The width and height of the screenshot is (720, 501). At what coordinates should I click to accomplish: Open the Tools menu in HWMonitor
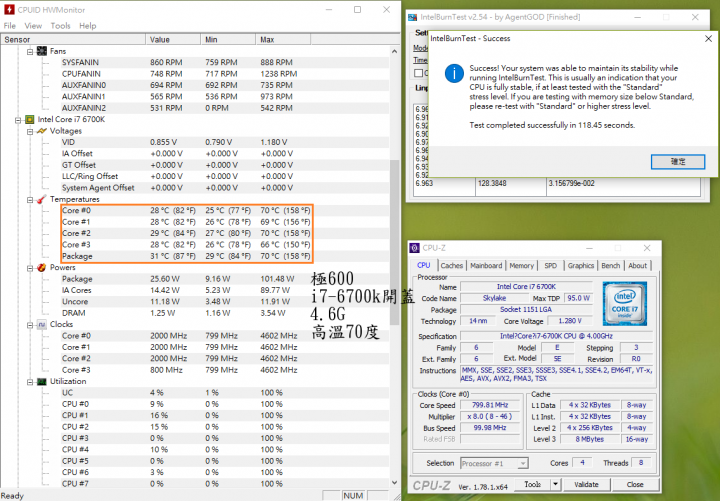(61, 26)
